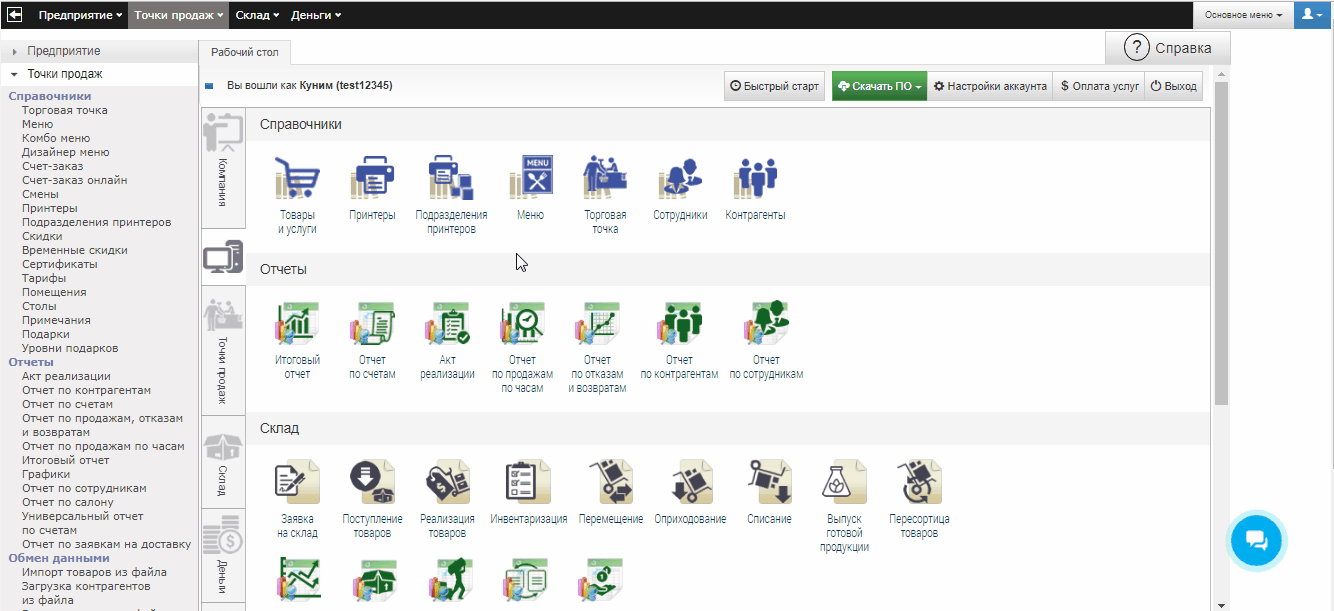
Task: Open the Принтеры directory icon
Action: tap(372, 180)
